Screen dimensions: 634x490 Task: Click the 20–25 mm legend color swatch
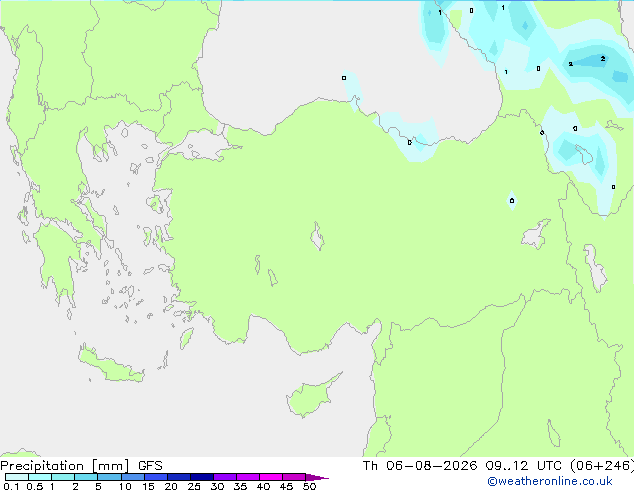click(x=178, y=477)
